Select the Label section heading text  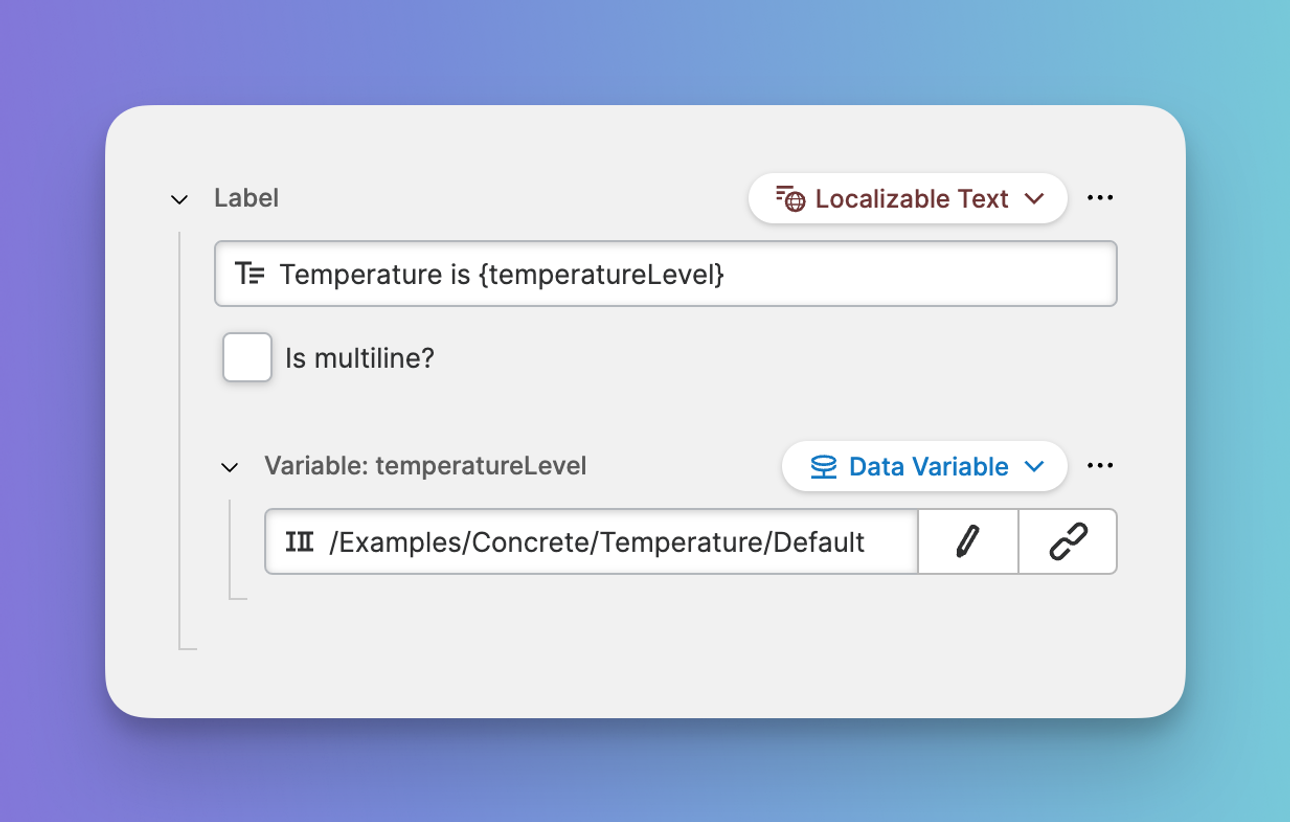(x=246, y=198)
